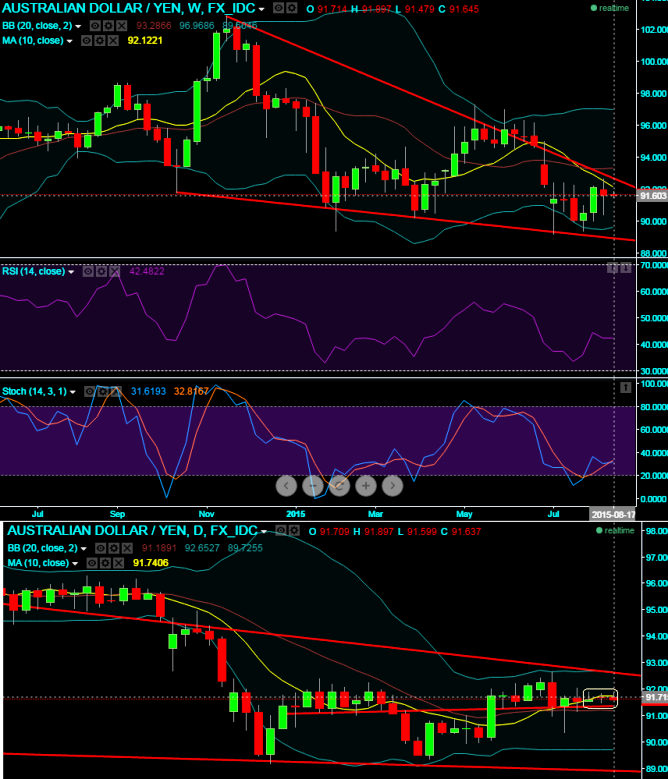Zoom in using the plus button
The image size is (668, 779).
366,485
